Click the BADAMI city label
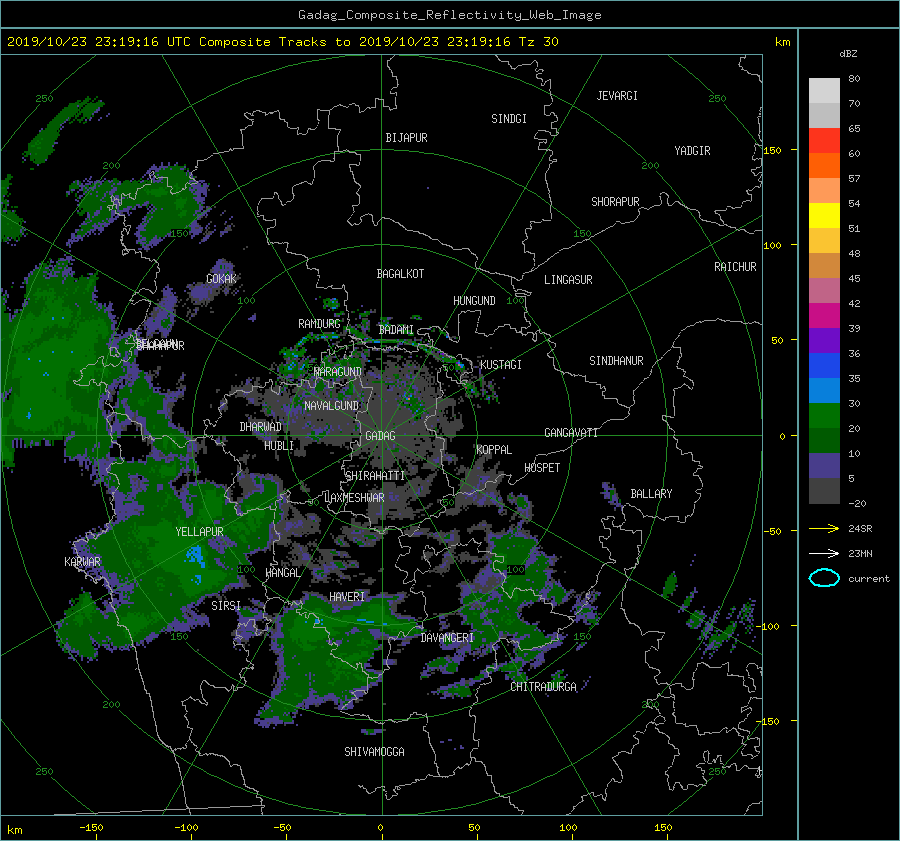The width and height of the screenshot is (900, 841). [396, 330]
